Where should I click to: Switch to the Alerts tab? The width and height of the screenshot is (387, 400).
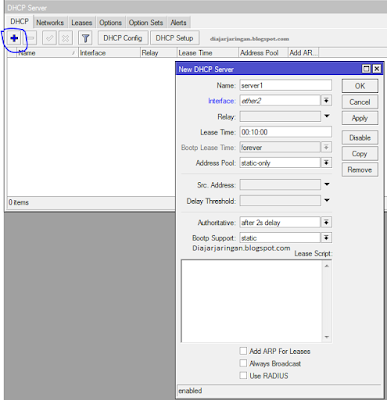(x=178, y=23)
